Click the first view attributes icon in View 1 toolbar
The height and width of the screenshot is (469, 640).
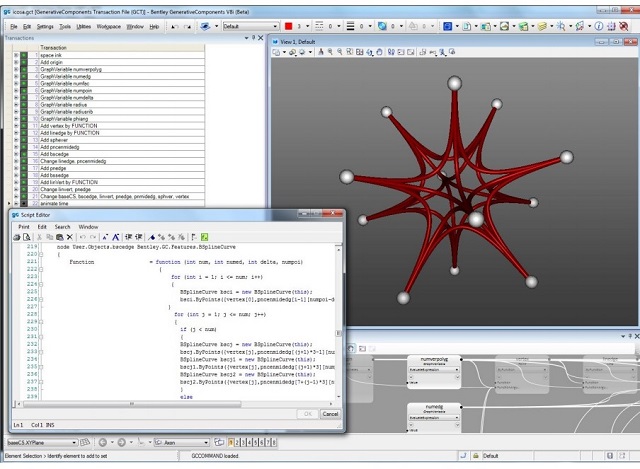click(277, 52)
